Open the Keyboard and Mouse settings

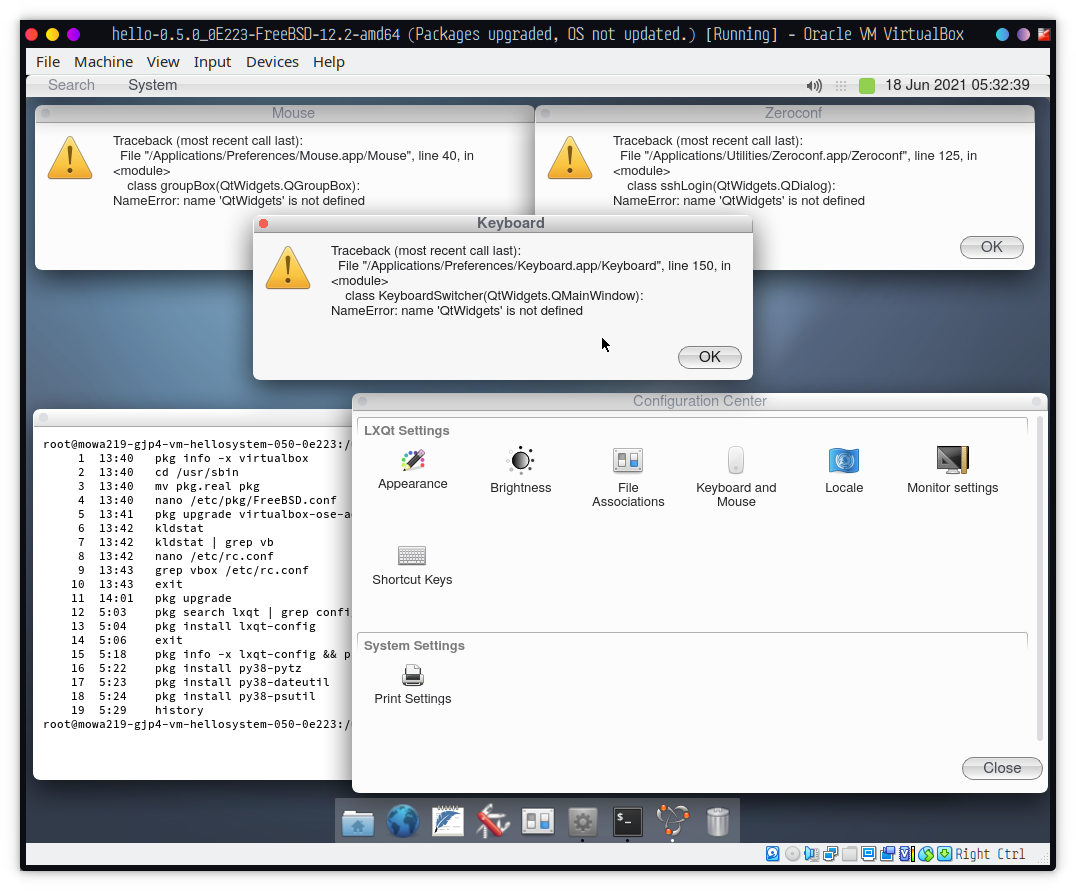[x=736, y=461]
